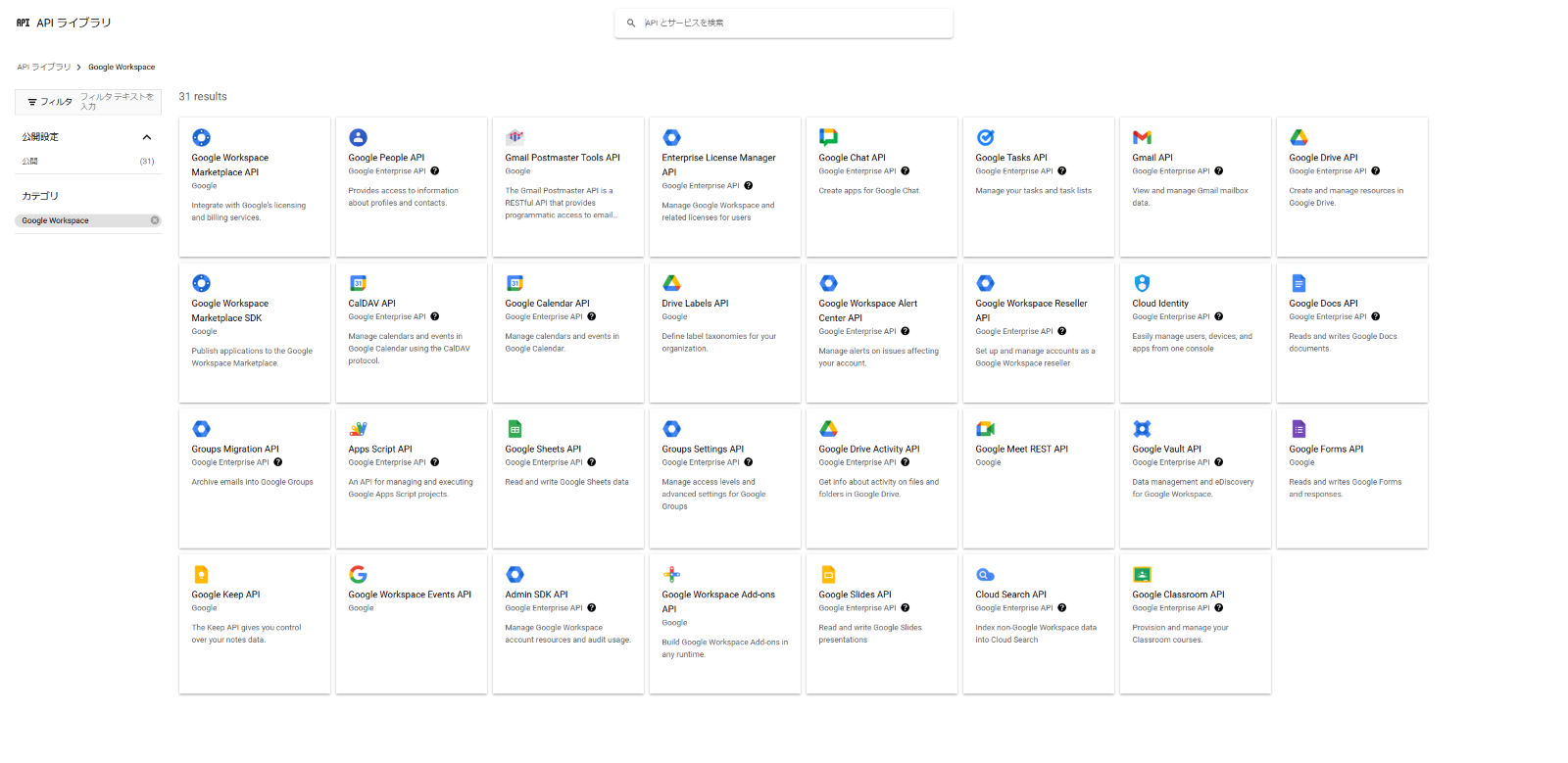Open the Google Workspace Marketplace API icon

pyautogui.click(x=201, y=137)
